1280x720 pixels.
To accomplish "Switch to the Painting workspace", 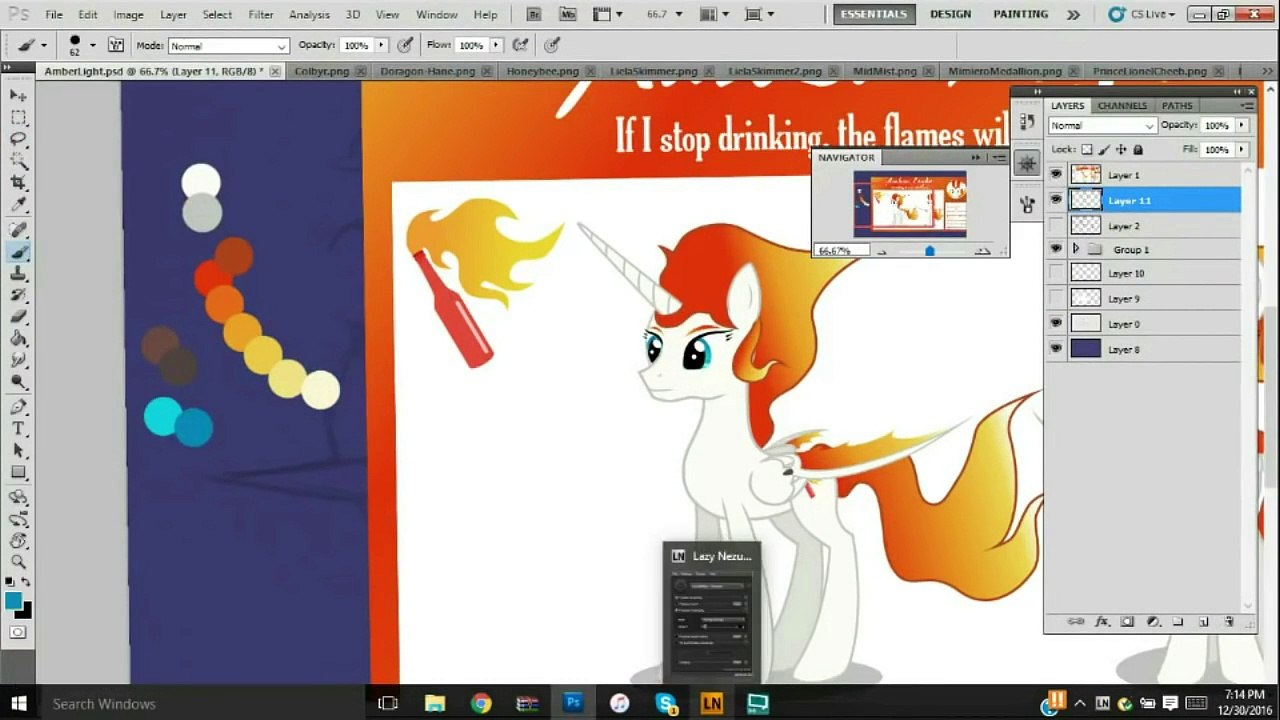I will tap(1020, 14).
